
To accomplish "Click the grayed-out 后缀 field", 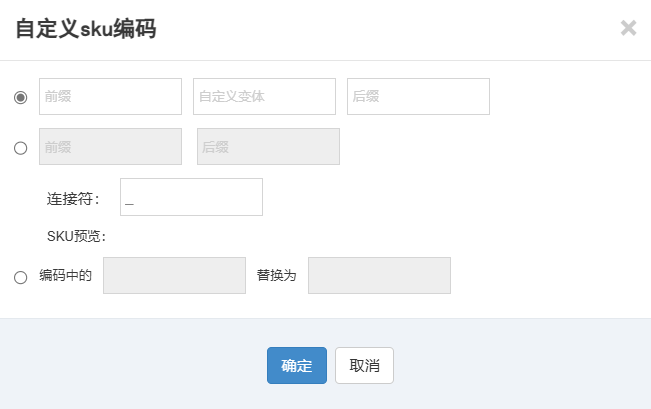I will (x=268, y=147).
